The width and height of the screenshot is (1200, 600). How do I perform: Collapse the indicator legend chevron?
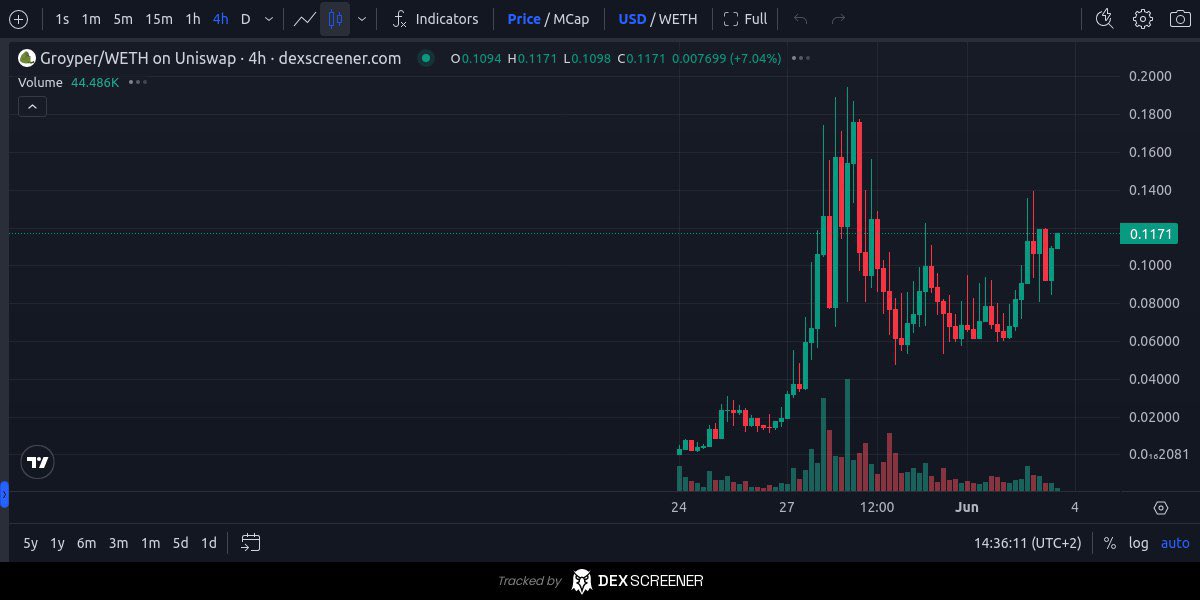tap(32, 106)
